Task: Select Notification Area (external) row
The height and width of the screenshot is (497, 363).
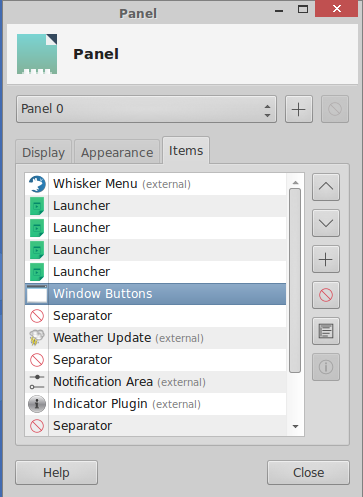Action: pyautogui.click(x=156, y=382)
